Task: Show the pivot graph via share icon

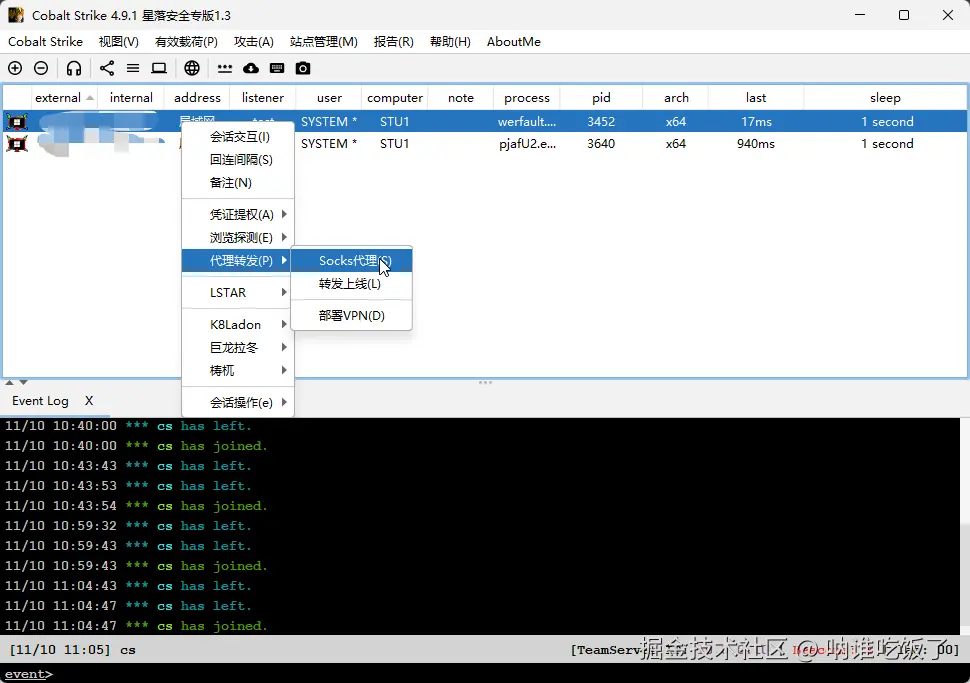Action: [x=107, y=68]
